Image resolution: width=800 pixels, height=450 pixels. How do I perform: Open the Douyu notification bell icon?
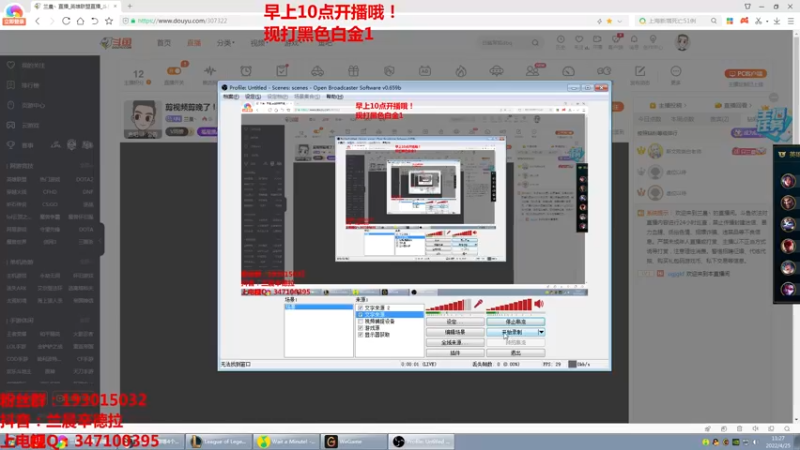point(634,40)
